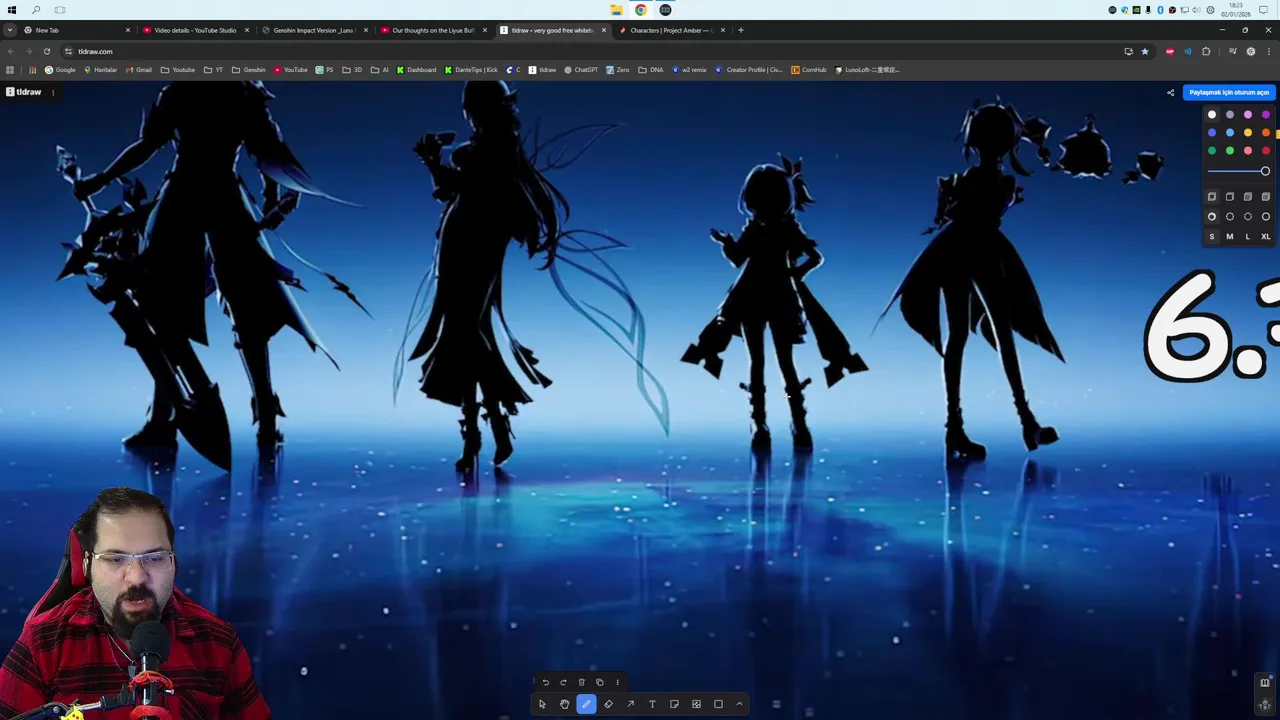Image resolution: width=1280 pixels, height=720 pixels.
Task: Open the tldraw main menu logo
Action: (24, 92)
